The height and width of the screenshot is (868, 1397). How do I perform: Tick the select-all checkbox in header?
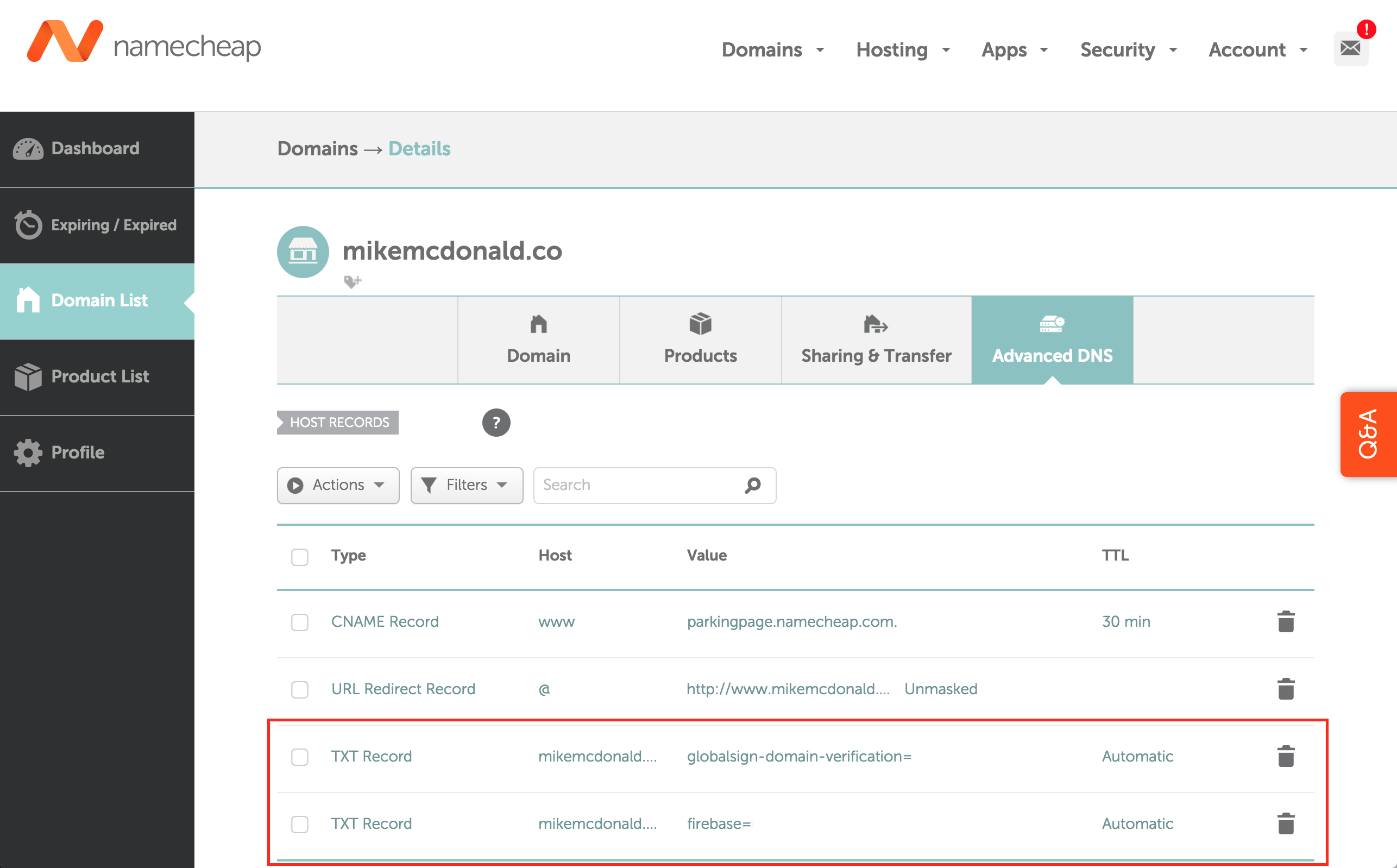pyautogui.click(x=300, y=556)
